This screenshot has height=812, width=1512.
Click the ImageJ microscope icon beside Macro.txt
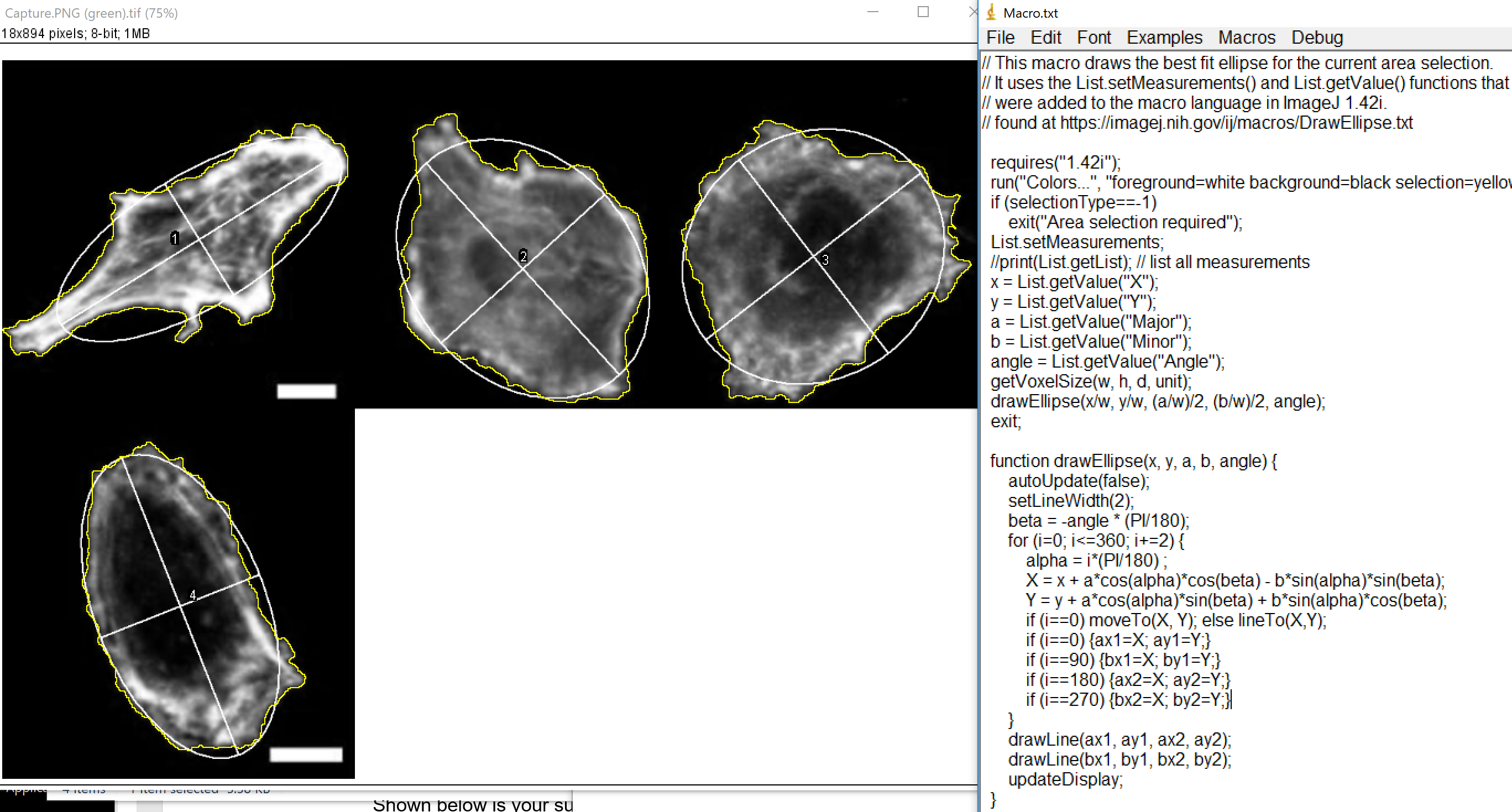click(991, 12)
